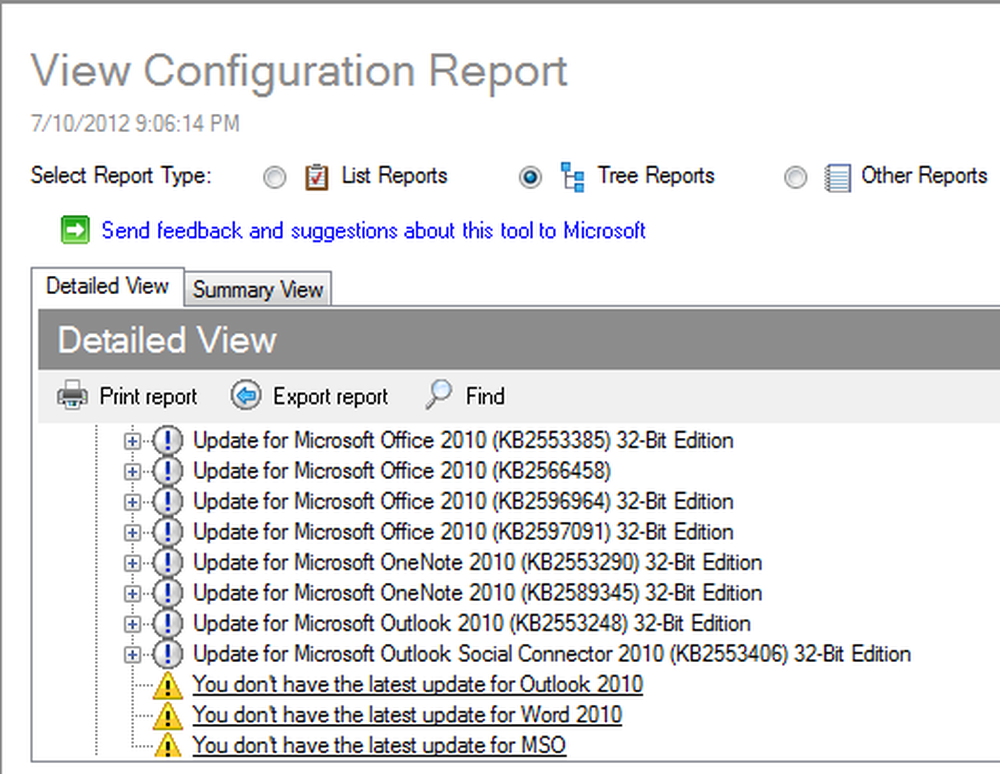Click info icon beside Outlook KB2553248
The width and height of the screenshot is (1000, 774).
[x=168, y=624]
